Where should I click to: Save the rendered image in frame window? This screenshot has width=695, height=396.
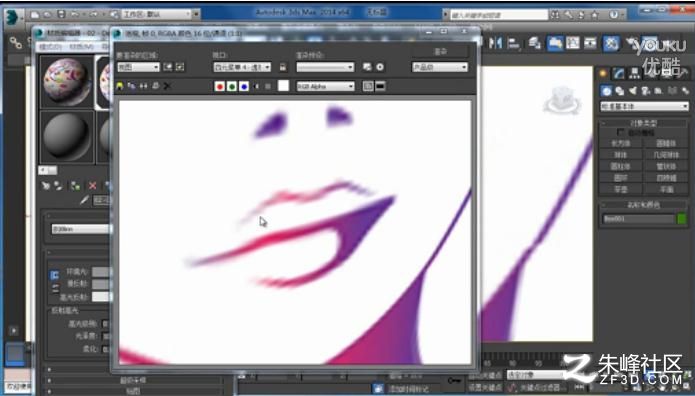(x=120, y=86)
